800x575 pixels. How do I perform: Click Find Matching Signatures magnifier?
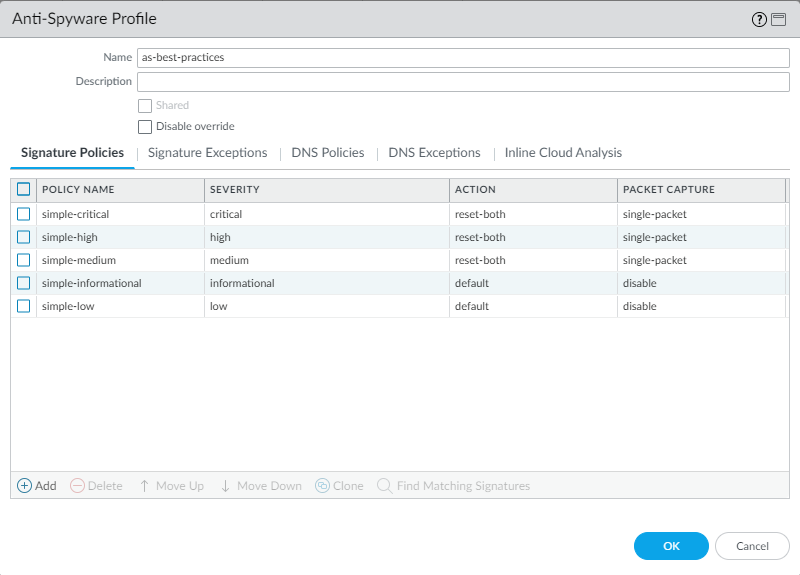point(384,486)
